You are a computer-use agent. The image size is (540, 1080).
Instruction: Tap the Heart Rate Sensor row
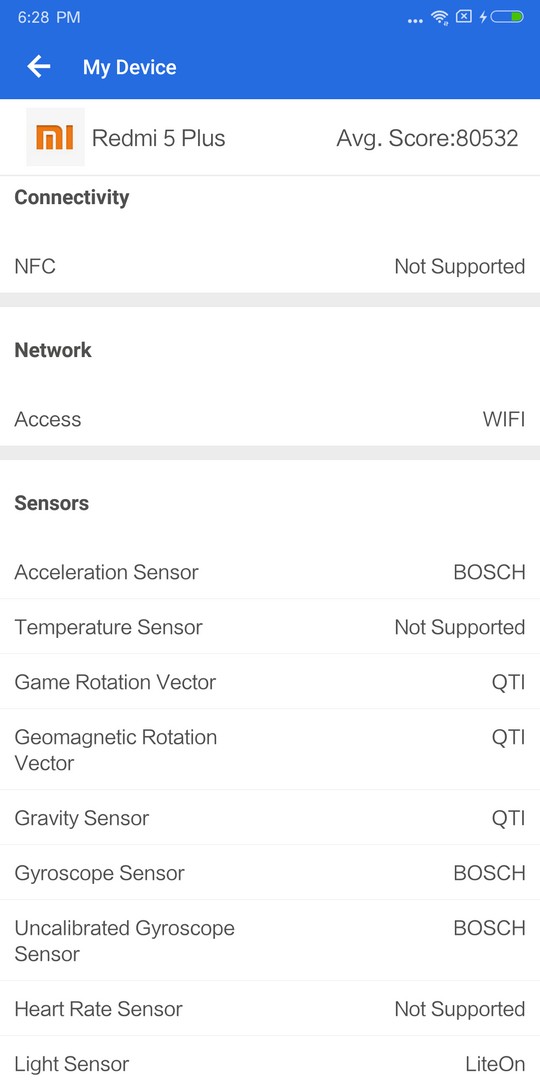[x=270, y=1008]
